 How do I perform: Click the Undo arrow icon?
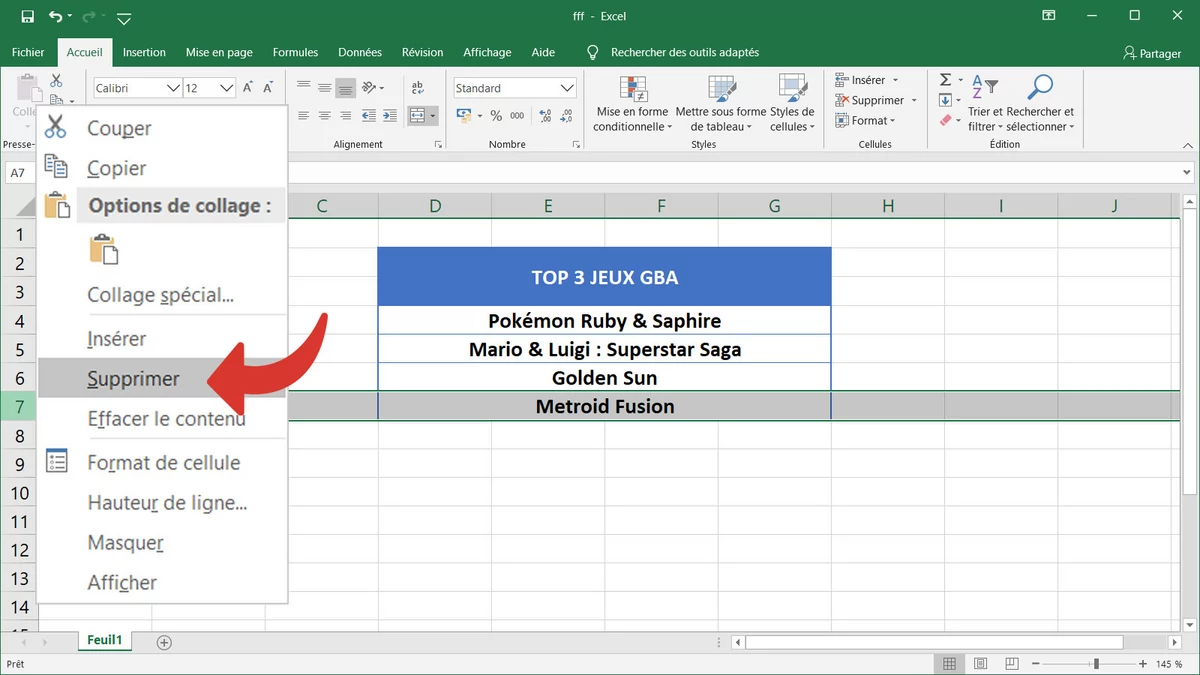[x=55, y=16]
